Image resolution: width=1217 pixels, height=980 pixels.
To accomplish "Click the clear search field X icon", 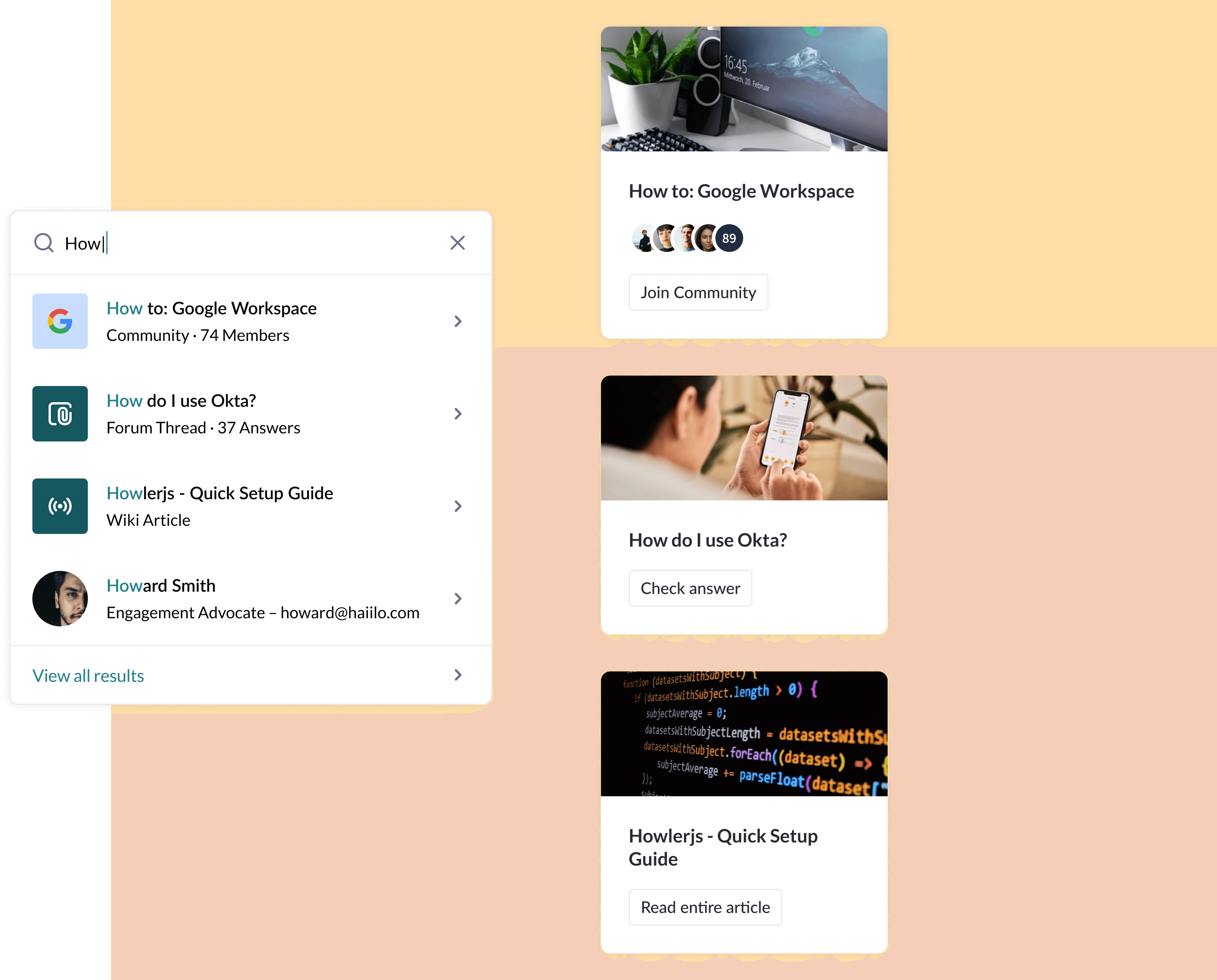I will 458,242.
